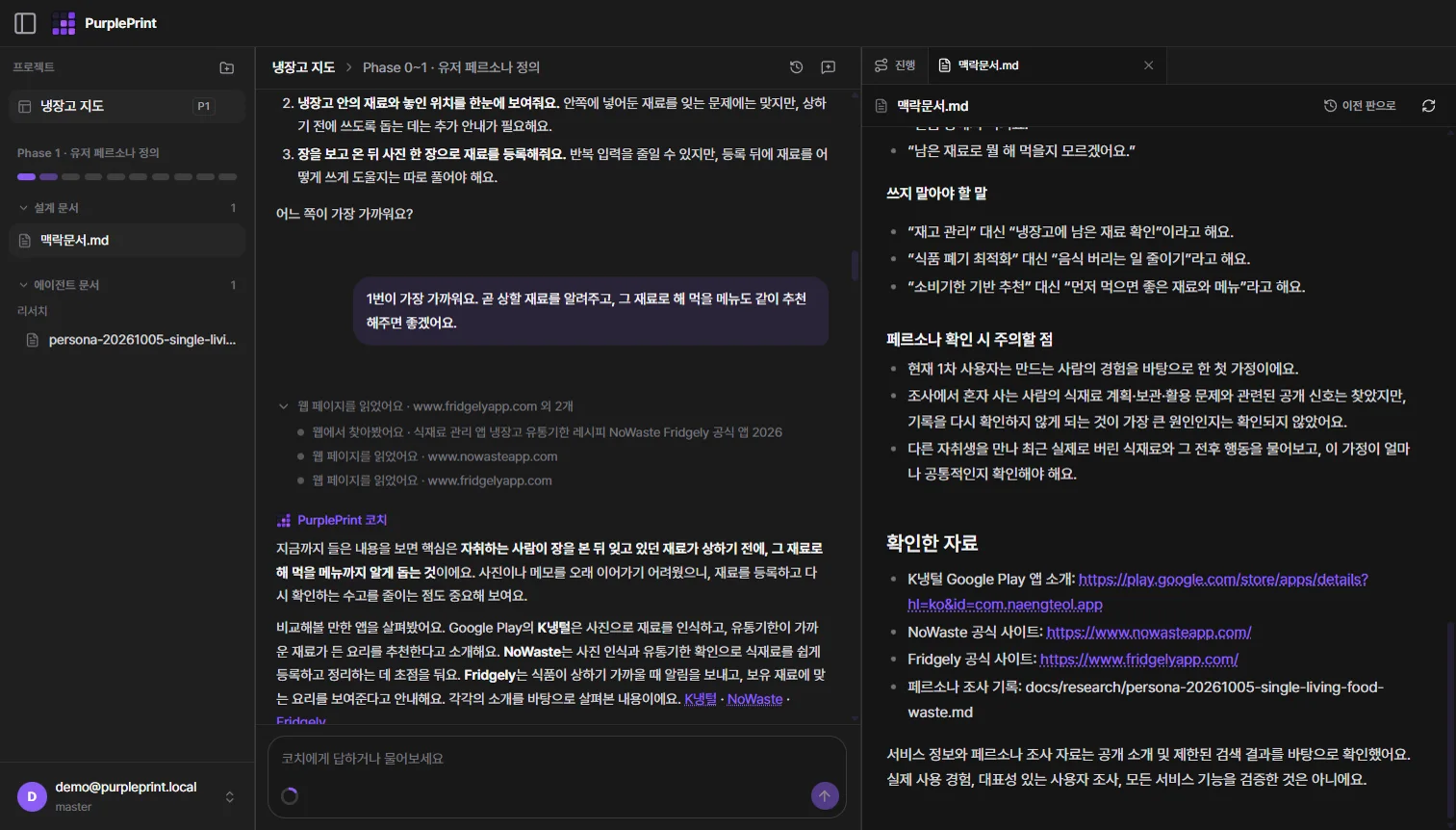Open the fridgelyapp.com link in document

pyautogui.click(x=1139, y=660)
